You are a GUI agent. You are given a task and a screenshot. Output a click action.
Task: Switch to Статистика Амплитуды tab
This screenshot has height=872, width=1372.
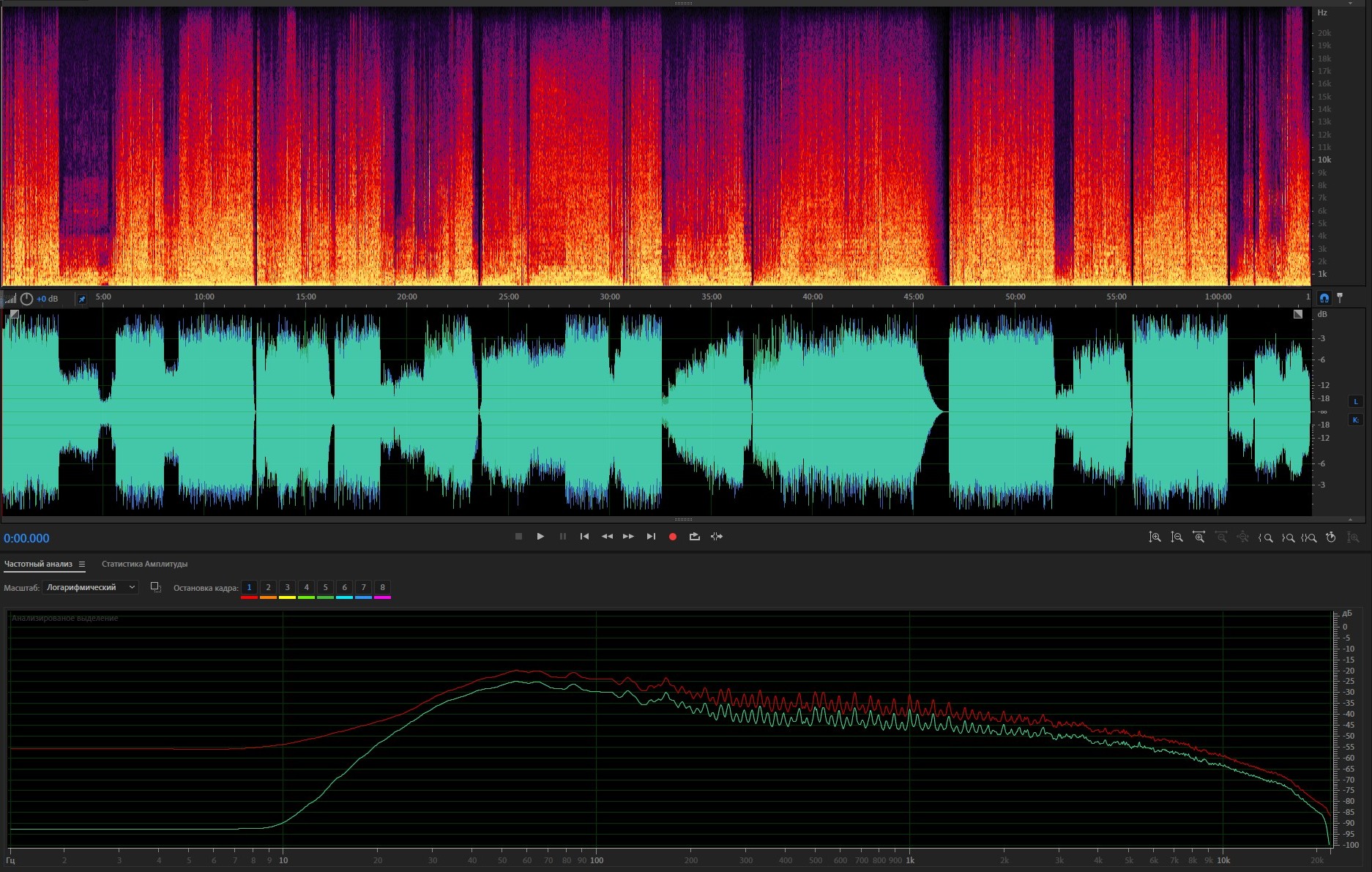144,564
